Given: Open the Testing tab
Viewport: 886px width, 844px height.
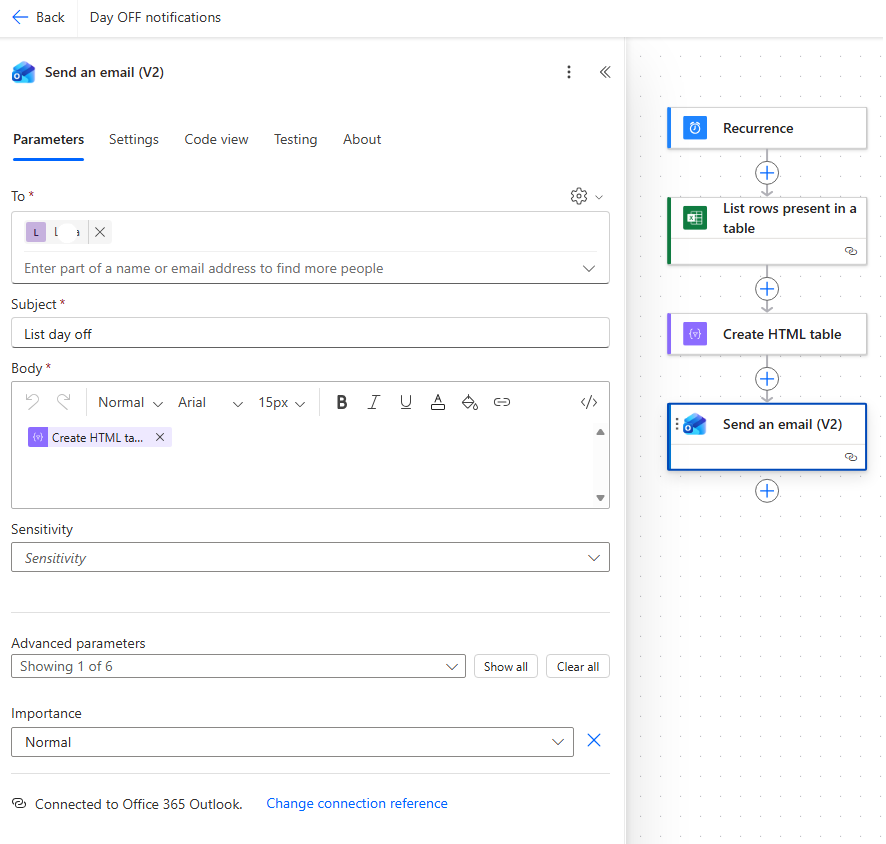Looking at the screenshot, I should [x=296, y=140].
